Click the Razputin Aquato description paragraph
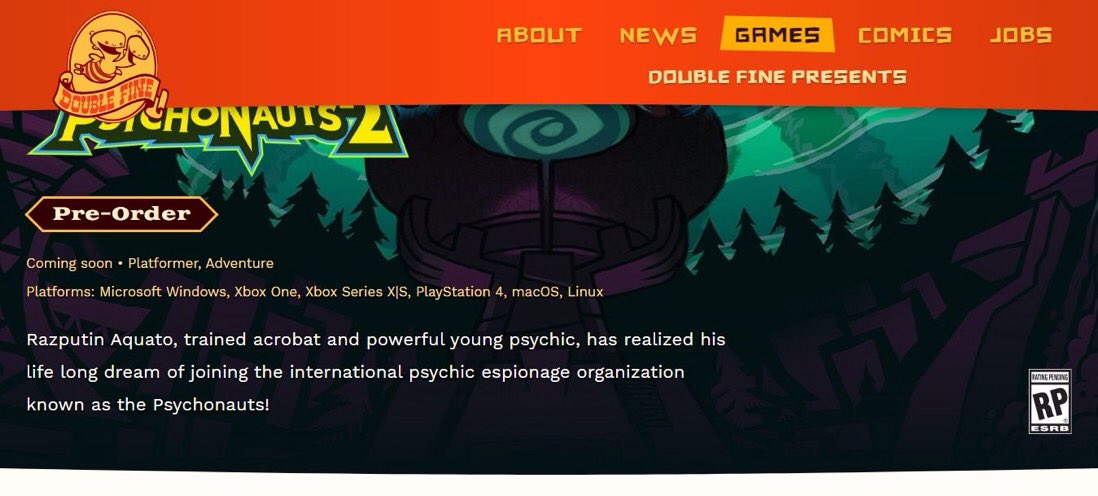 click(376, 372)
